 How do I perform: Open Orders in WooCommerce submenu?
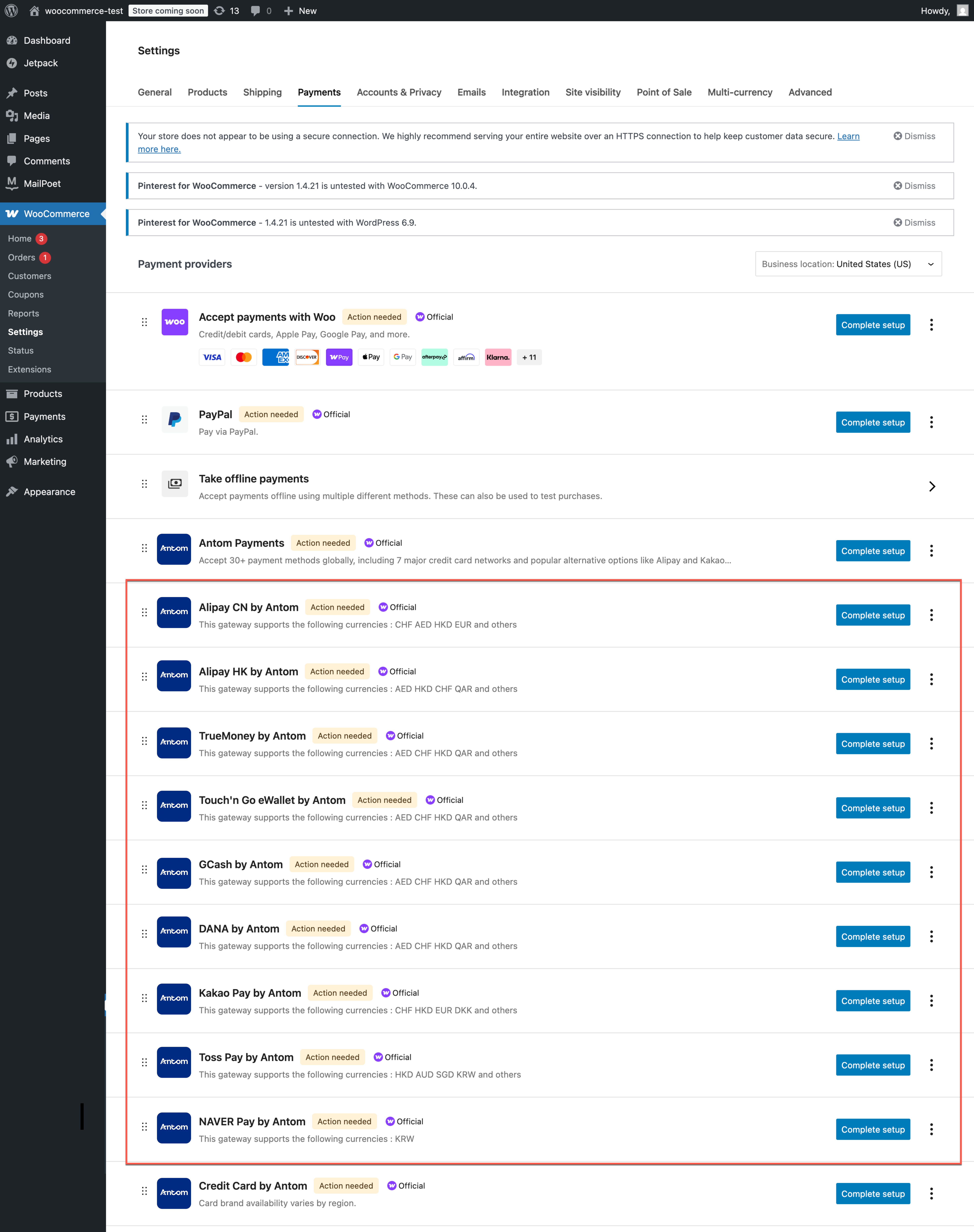coord(22,258)
